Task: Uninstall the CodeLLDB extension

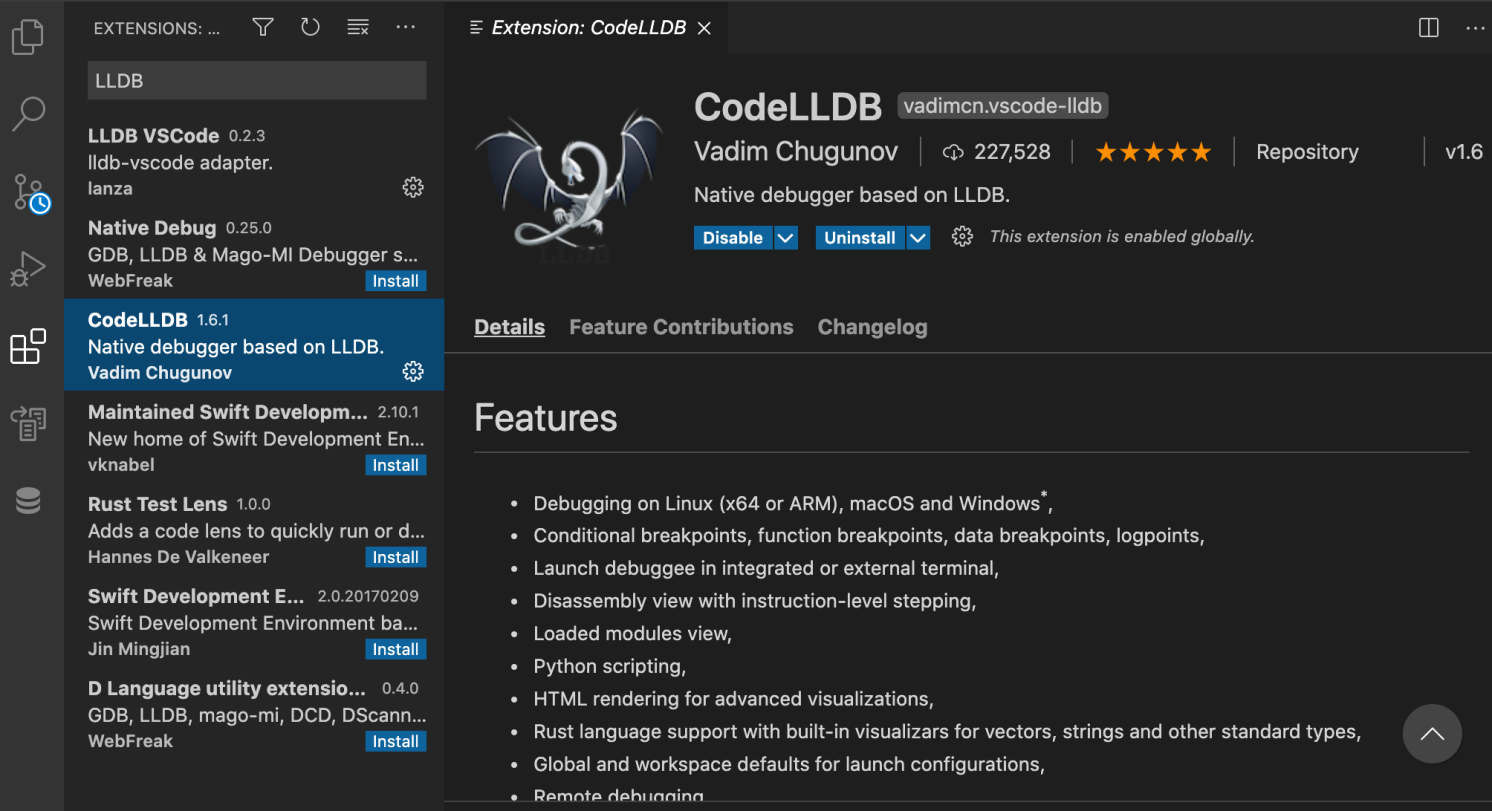Action: tap(860, 238)
